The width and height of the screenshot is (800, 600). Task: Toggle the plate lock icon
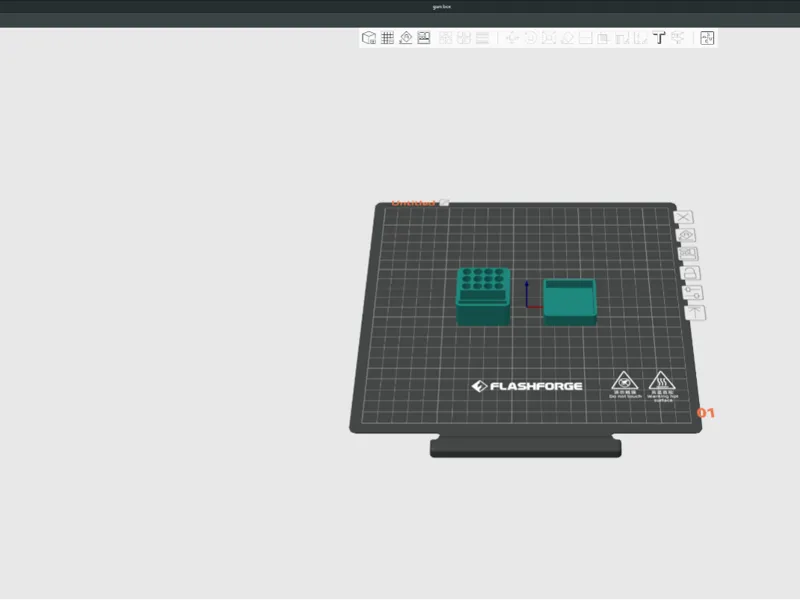coord(690,273)
